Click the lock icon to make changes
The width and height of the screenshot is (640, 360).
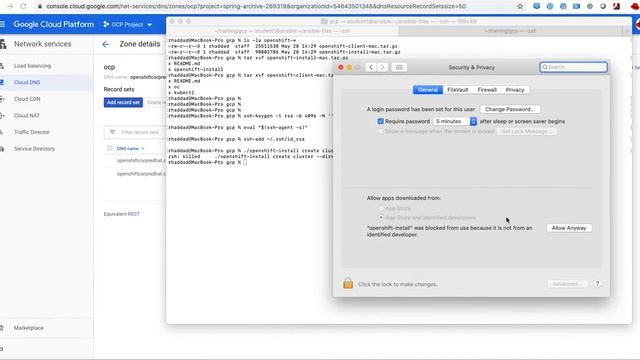348,283
